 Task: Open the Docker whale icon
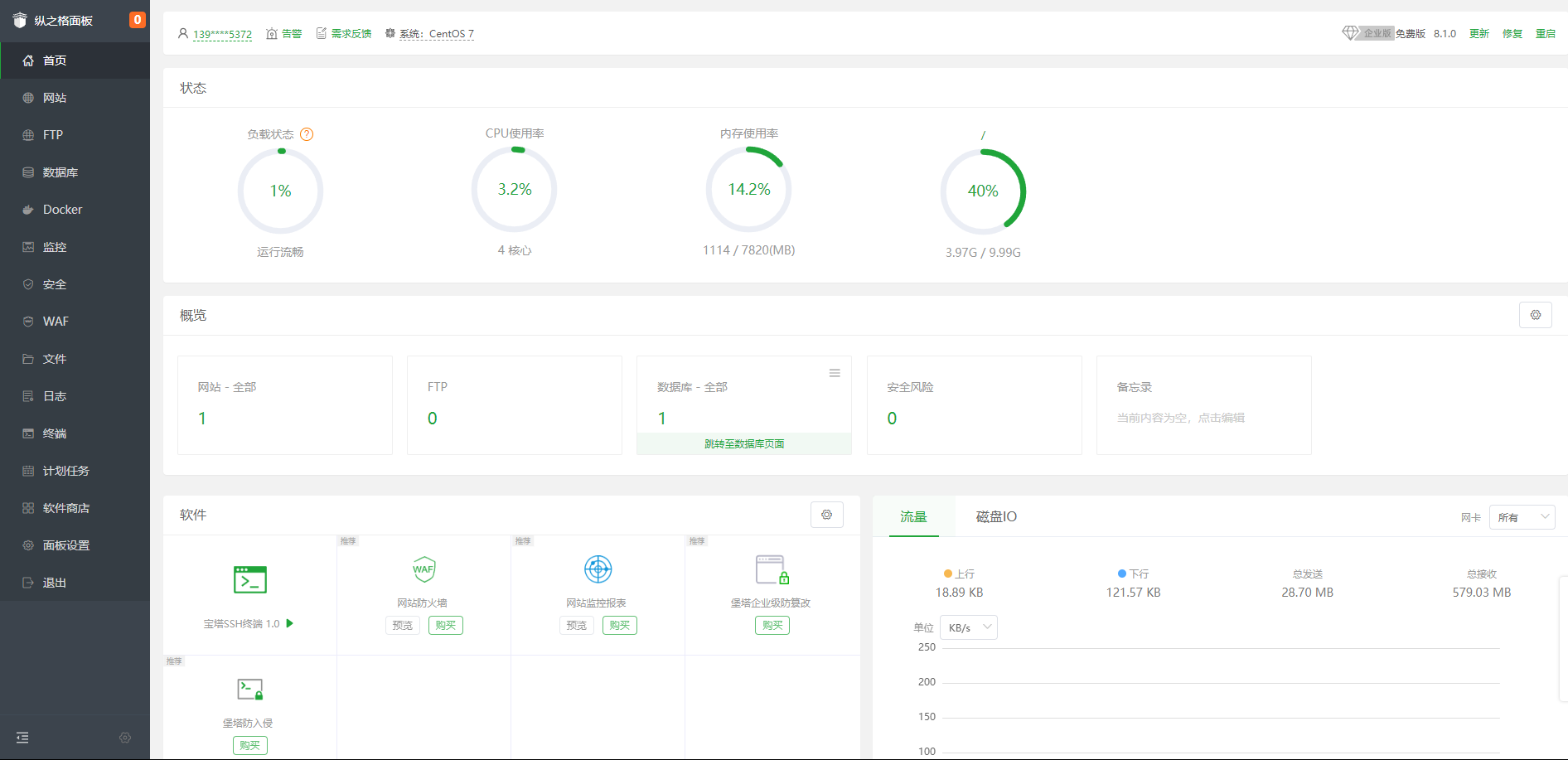(x=28, y=210)
